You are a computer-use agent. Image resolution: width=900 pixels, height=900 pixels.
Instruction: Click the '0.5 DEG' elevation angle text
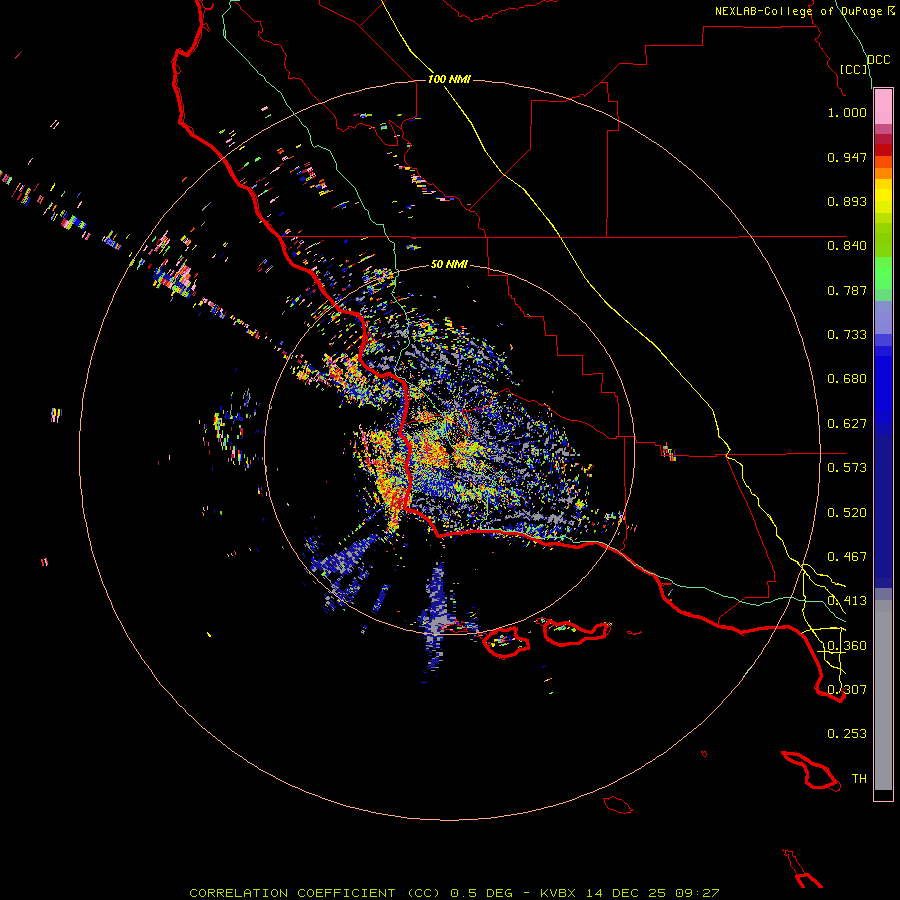coord(481,893)
